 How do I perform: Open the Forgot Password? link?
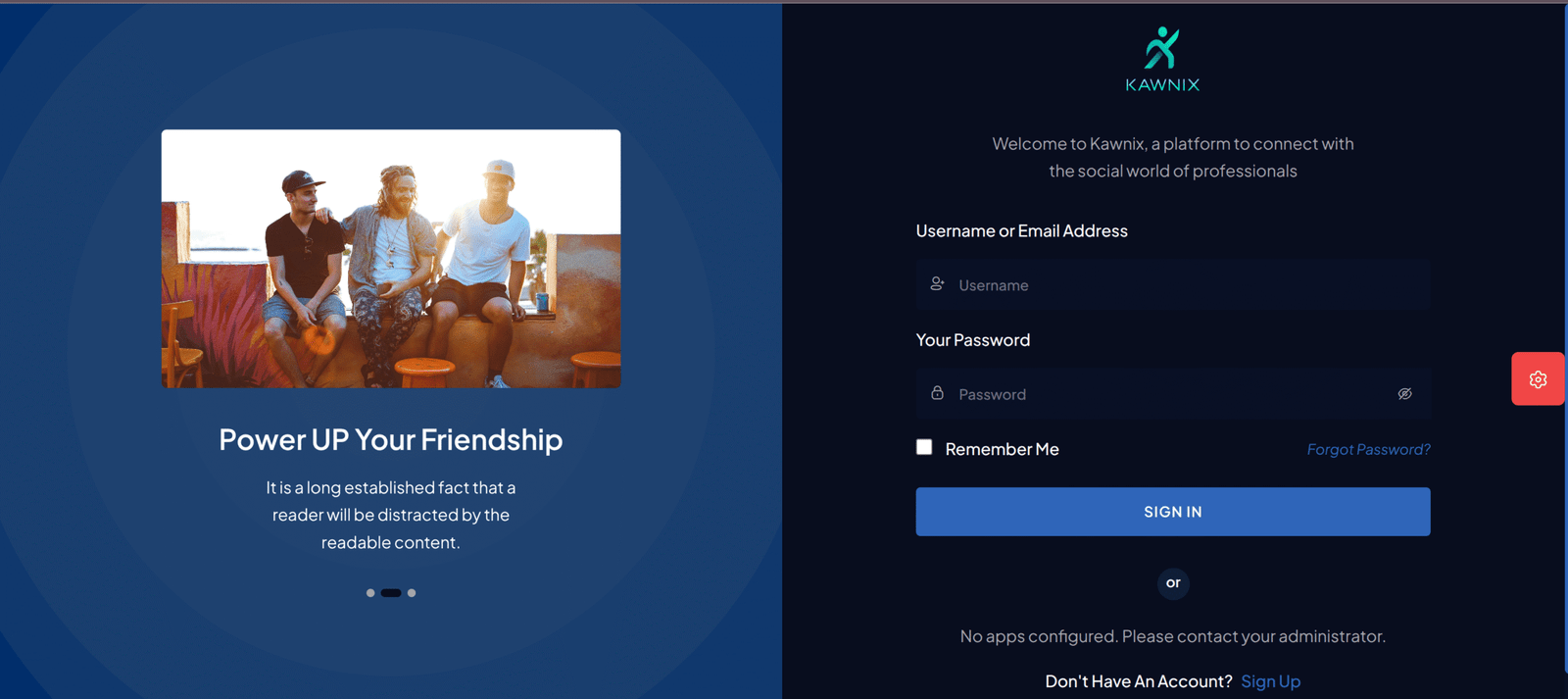click(x=1369, y=449)
